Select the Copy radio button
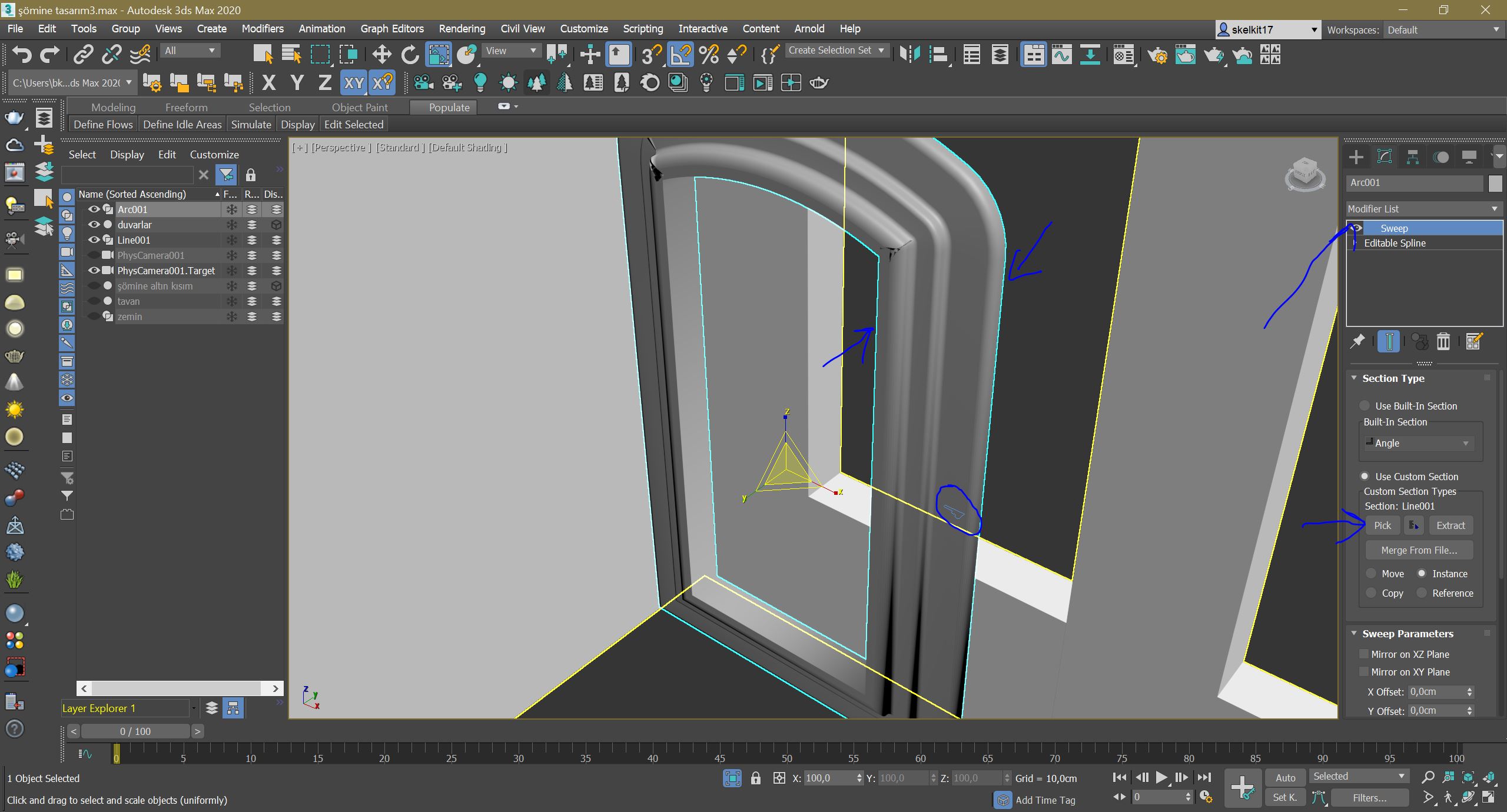 (1372, 593)
